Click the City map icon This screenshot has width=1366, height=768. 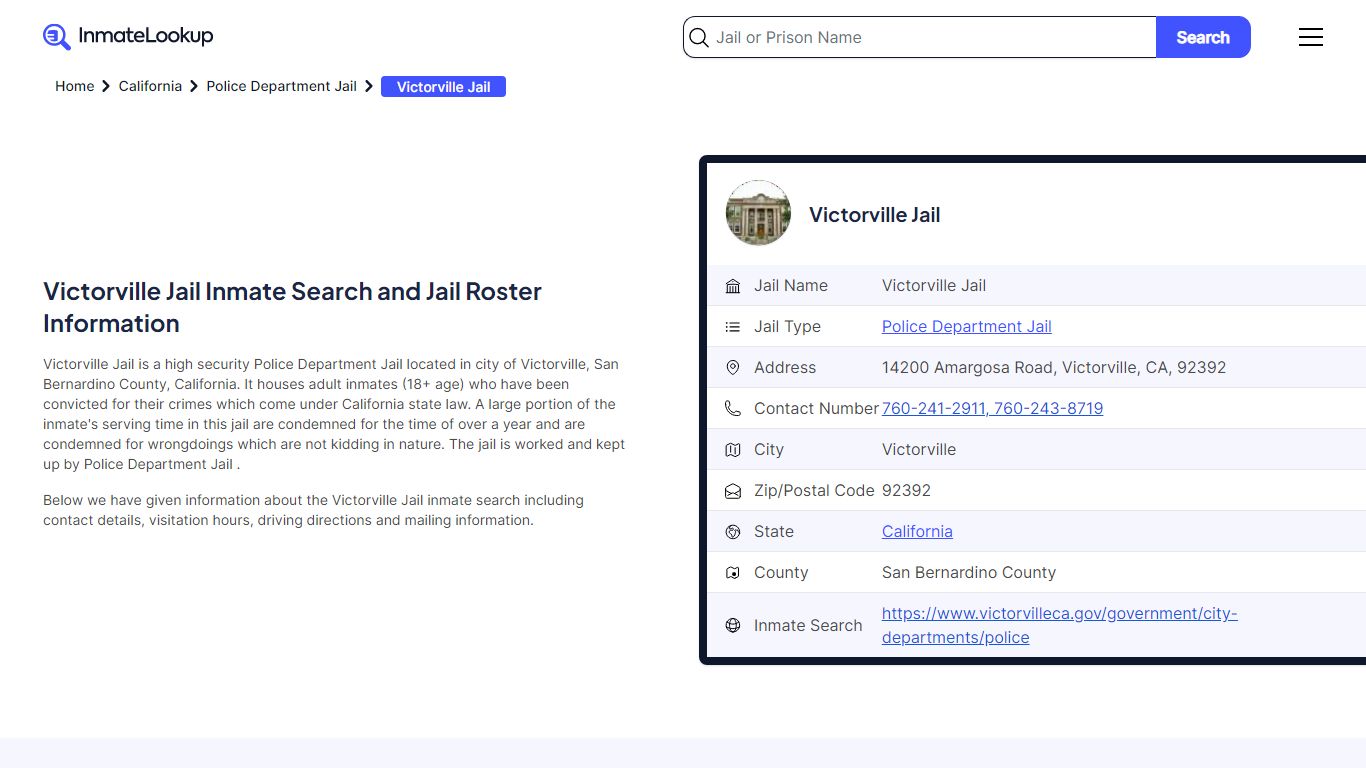click(733, 450)
